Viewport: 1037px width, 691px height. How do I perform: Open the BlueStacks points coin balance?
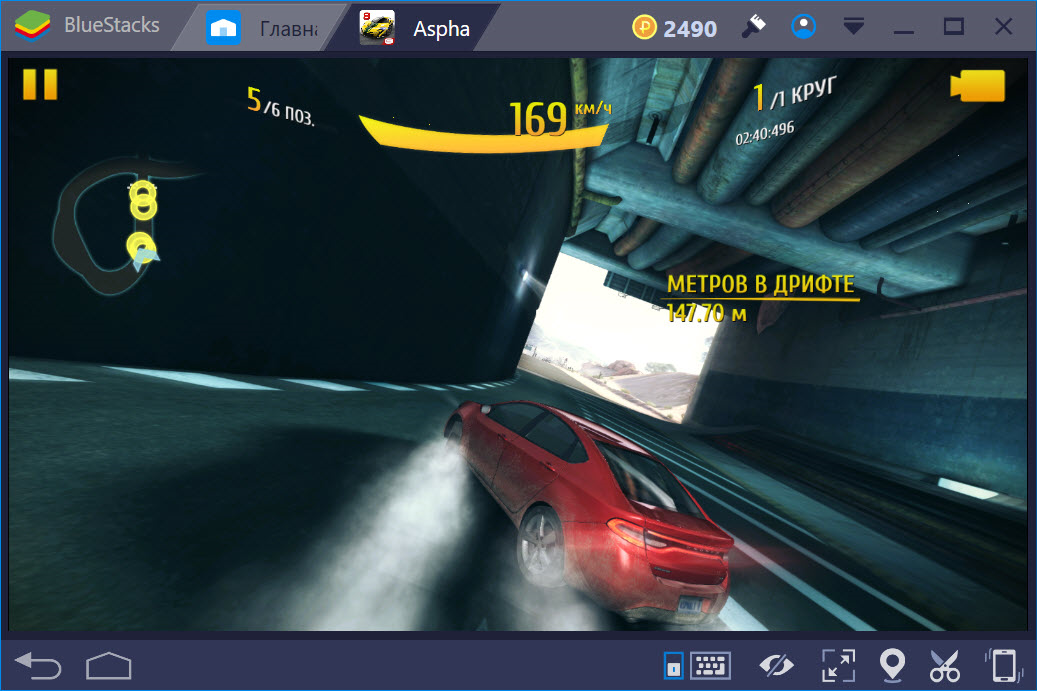point(675,28)
